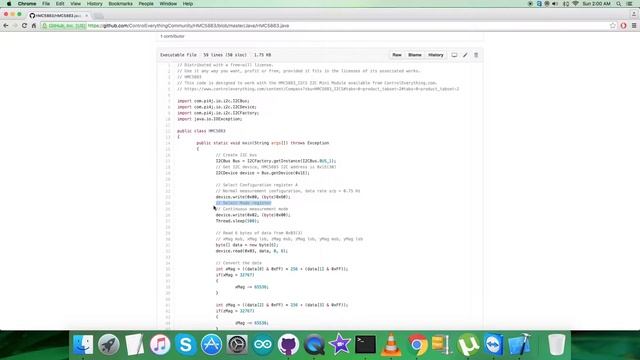
Task: Open the View menu
Action: coord(76,4)
